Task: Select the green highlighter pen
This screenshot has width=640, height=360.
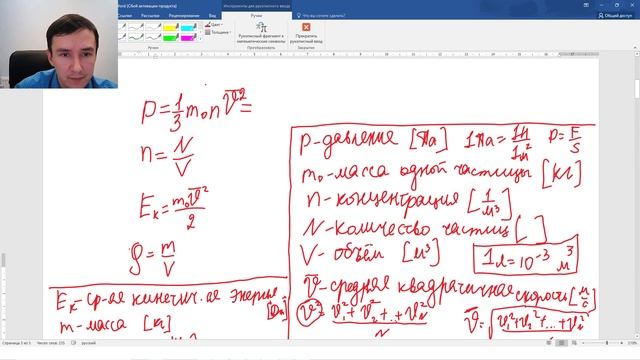Action: point(171,37)
